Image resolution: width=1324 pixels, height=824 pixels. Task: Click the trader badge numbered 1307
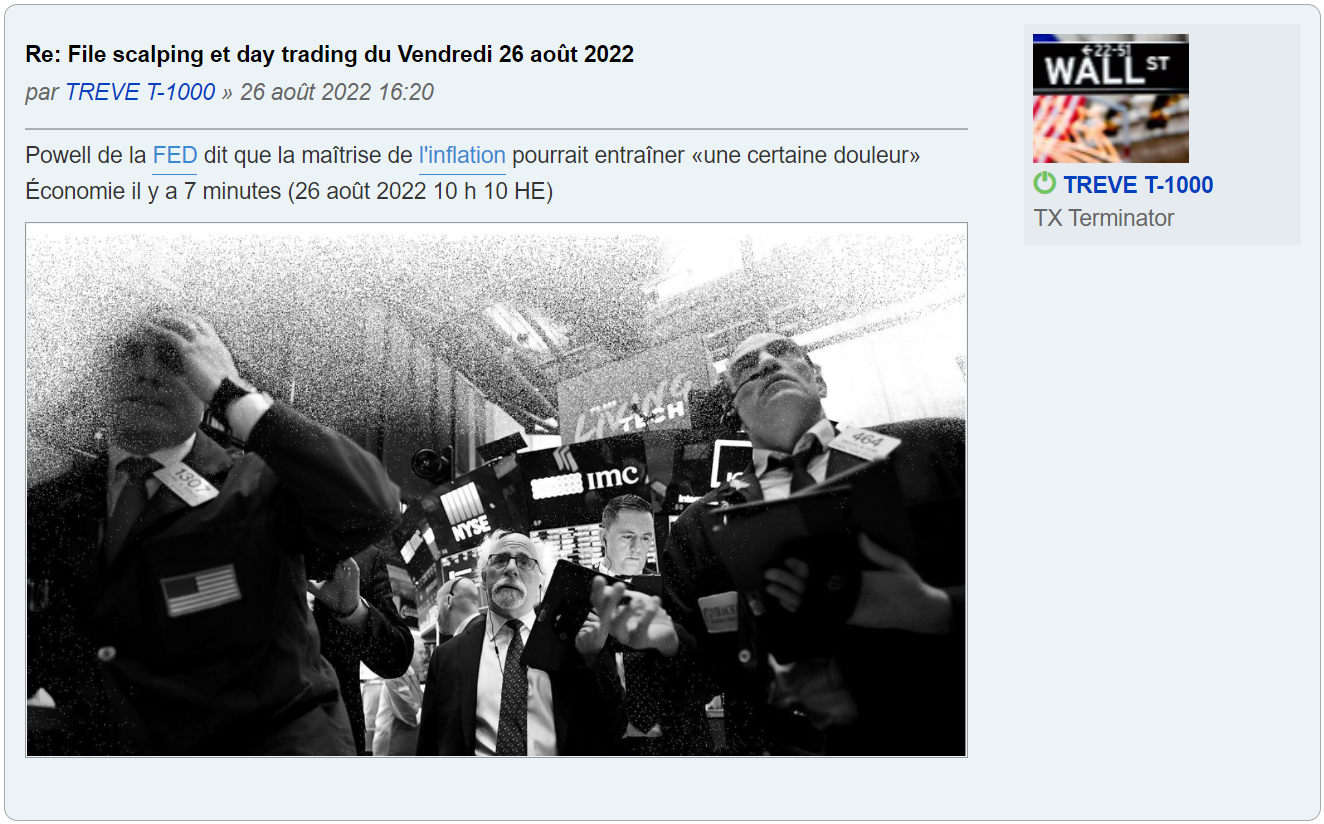click(187, 482)
